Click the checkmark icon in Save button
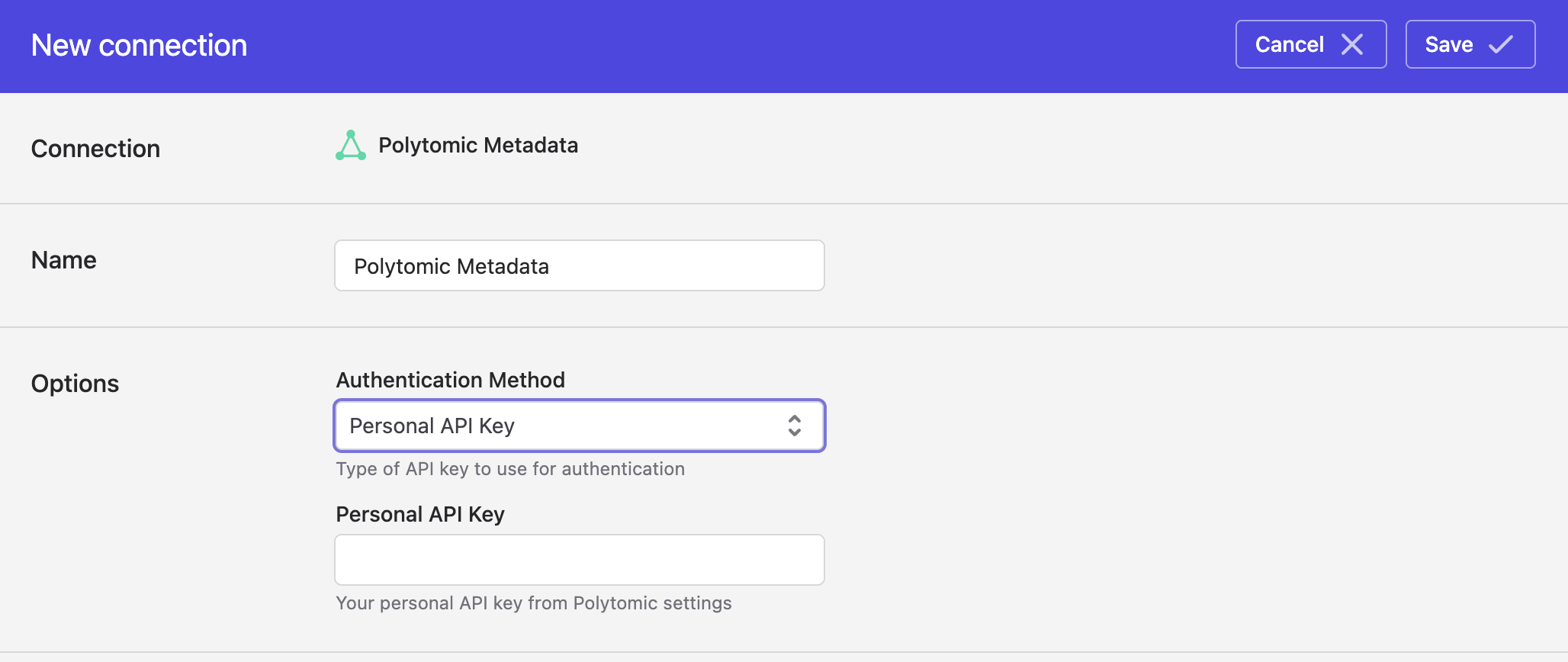 pos(1500,44)
